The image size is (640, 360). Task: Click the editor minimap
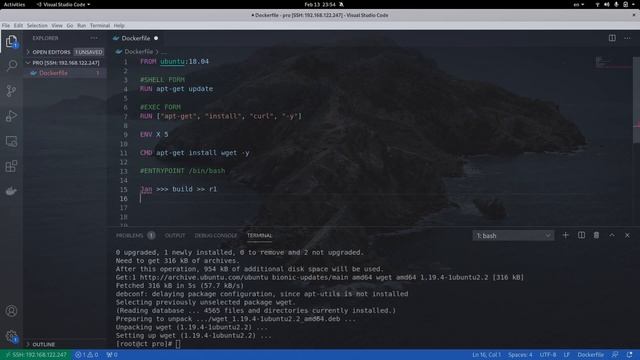(x=613, y=63)
